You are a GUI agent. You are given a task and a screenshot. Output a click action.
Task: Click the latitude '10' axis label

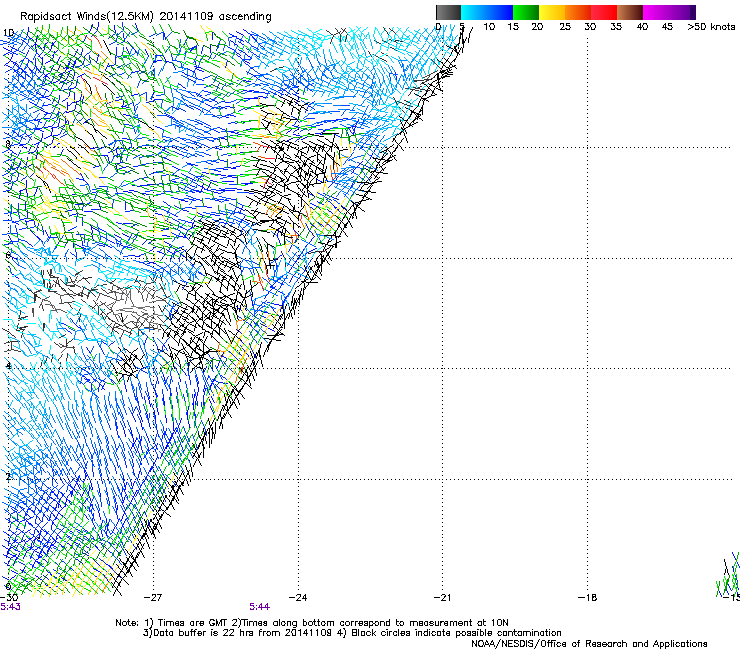pos(8,33)
